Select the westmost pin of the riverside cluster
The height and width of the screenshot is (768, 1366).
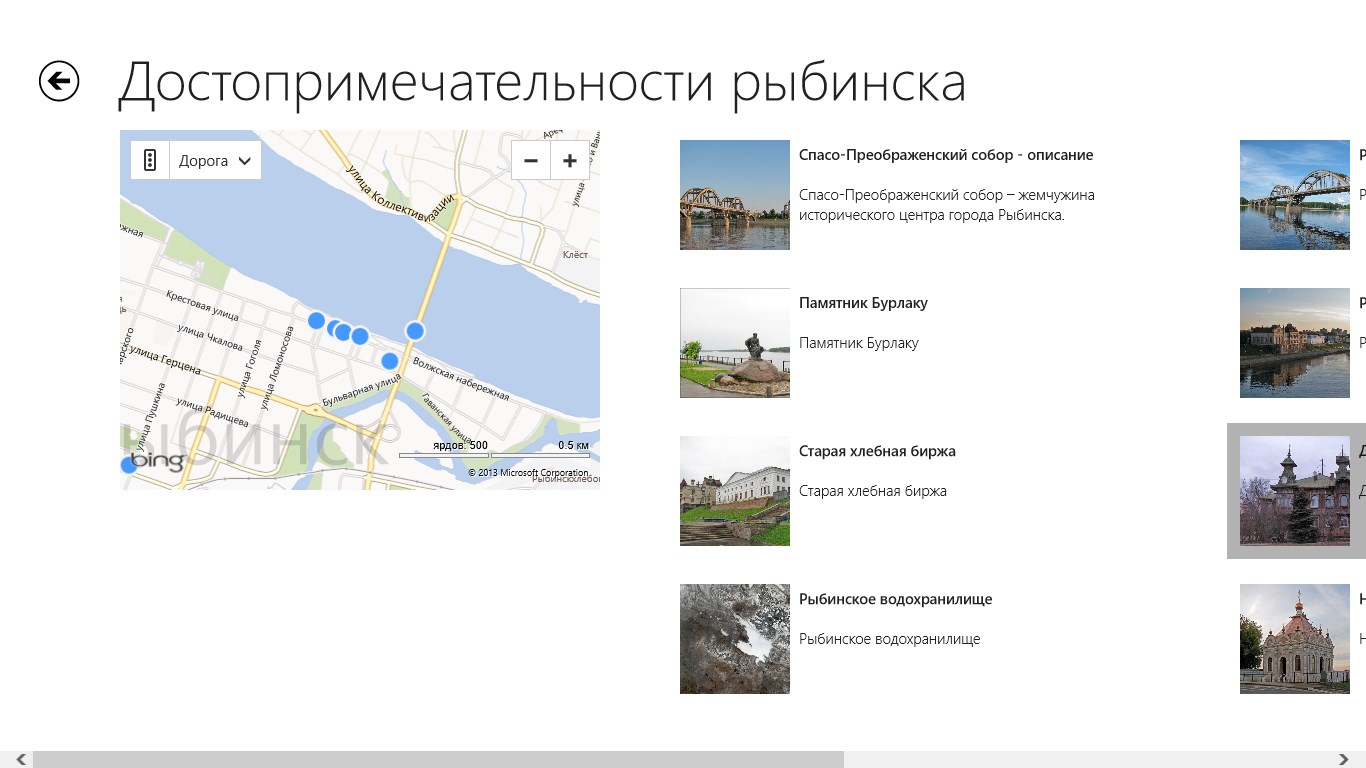point(316,321)
